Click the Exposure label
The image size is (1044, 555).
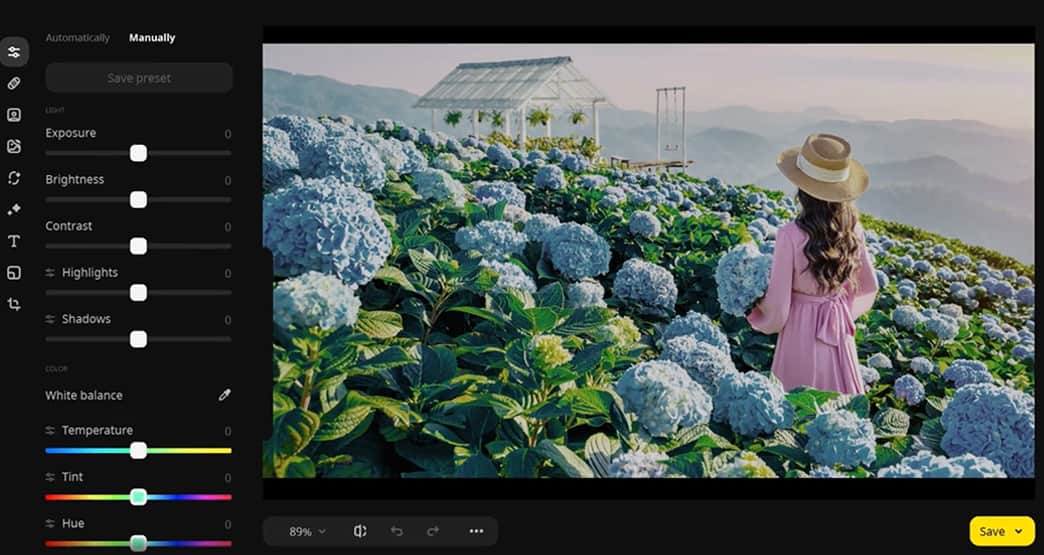(x=71, y=133)
